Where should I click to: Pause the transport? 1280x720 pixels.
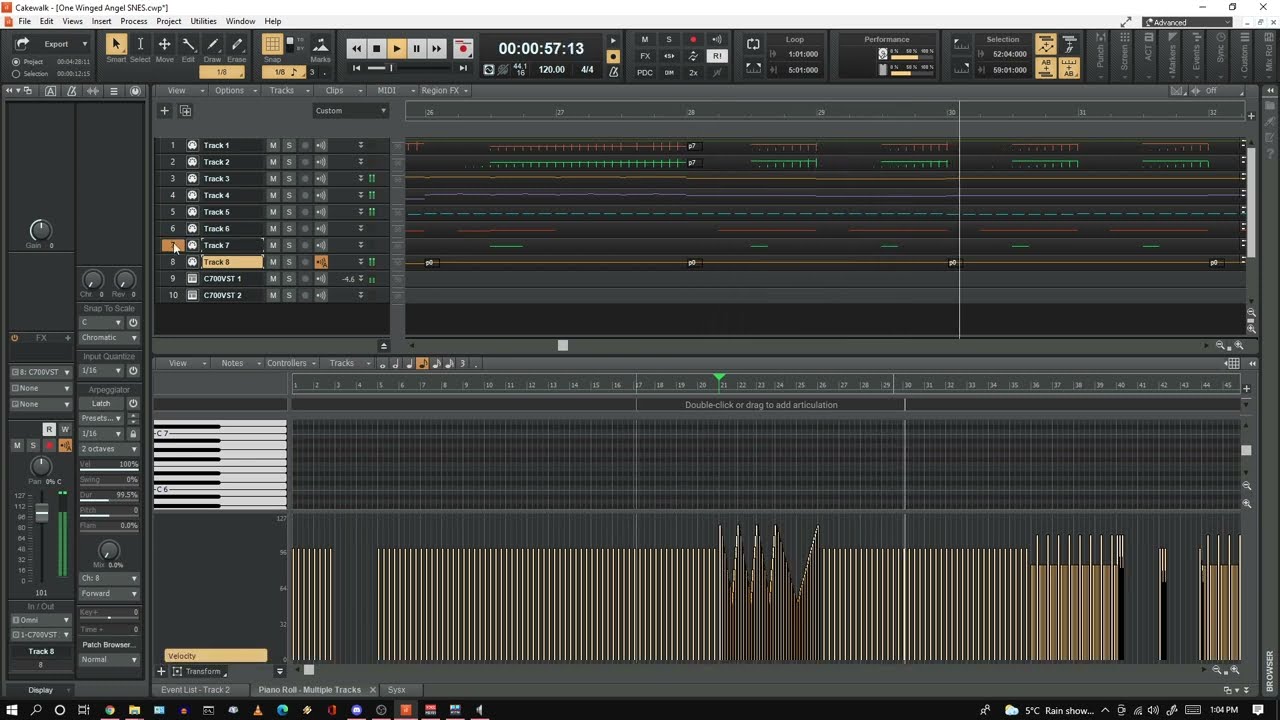click(x=416, y=48)
